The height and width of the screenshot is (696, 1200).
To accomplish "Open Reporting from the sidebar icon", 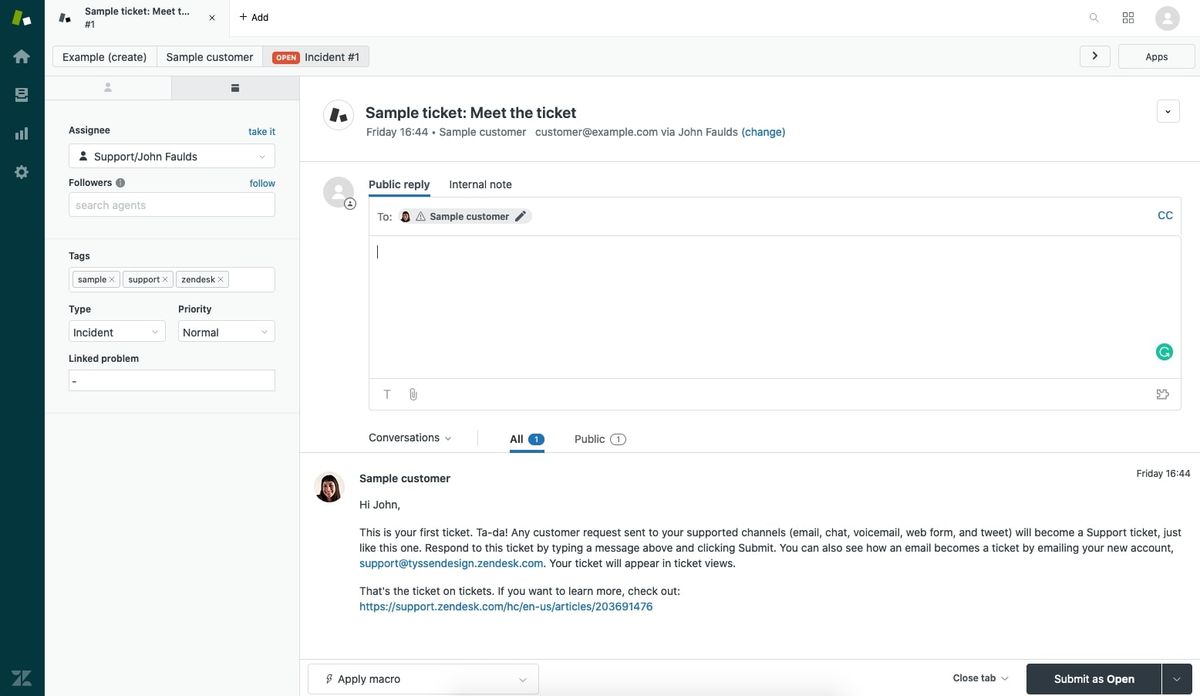I will point(21,133).
